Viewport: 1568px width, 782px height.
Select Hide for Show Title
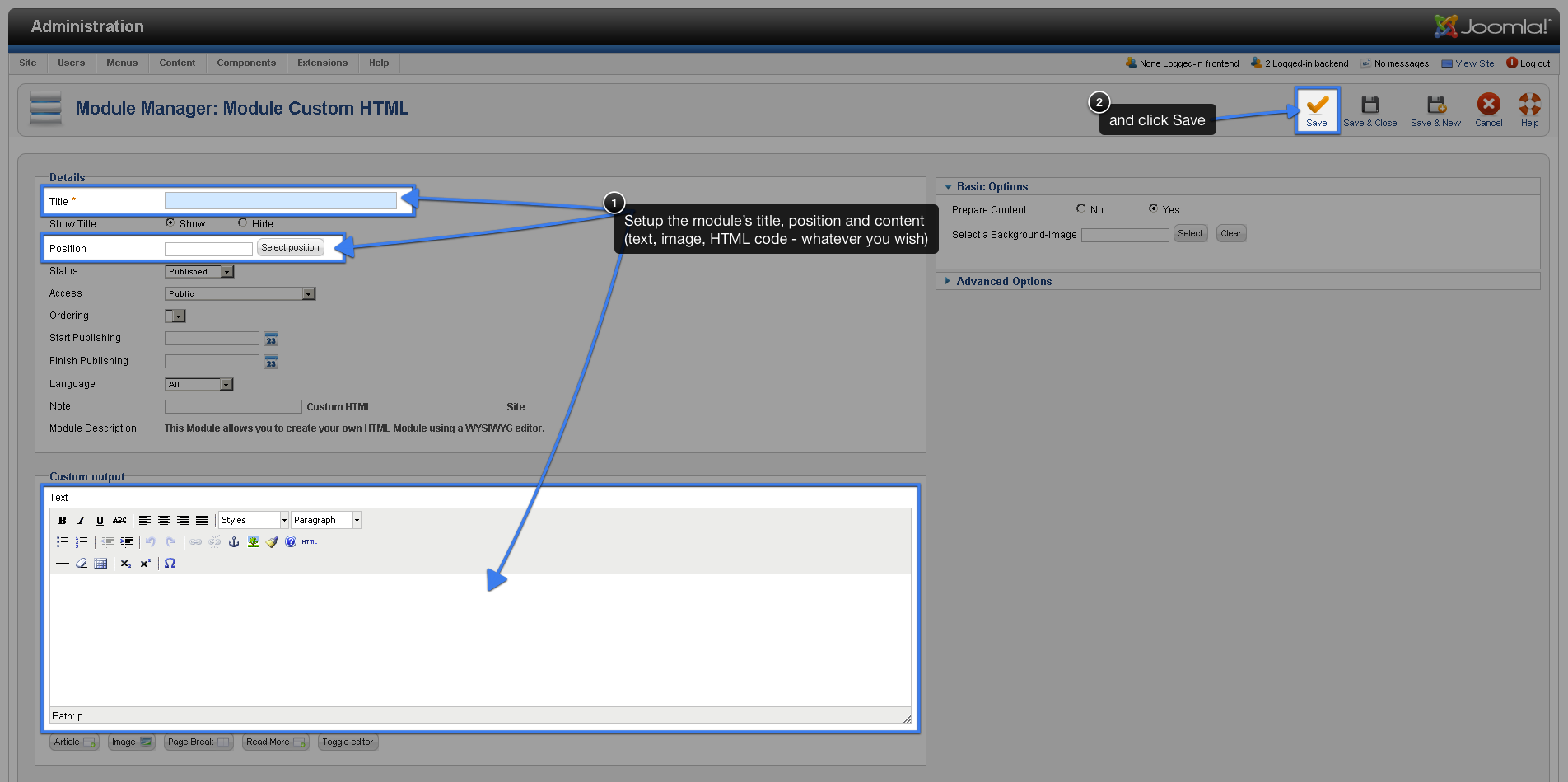[x=243, y=223]
